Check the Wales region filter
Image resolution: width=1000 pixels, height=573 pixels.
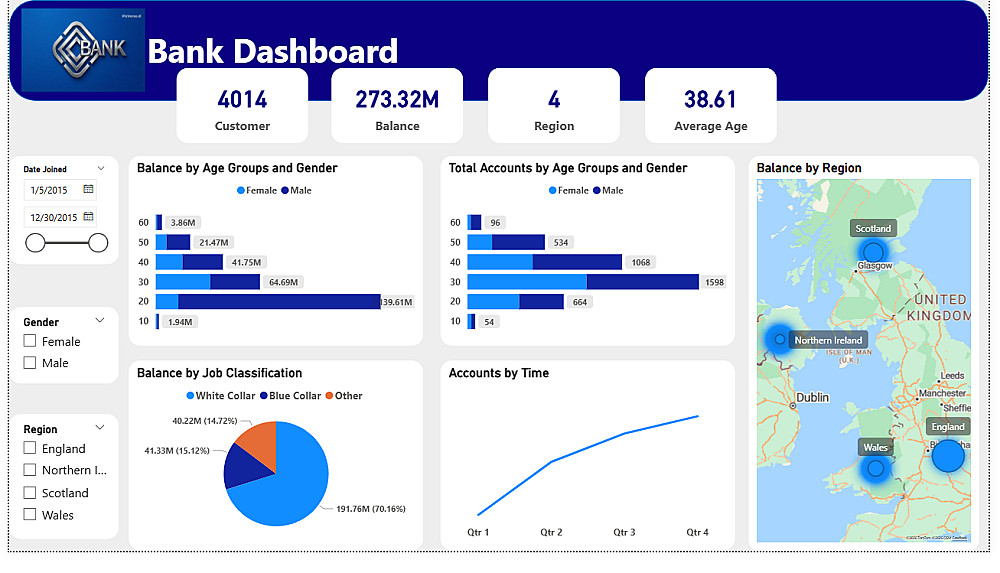click(30, 514)
